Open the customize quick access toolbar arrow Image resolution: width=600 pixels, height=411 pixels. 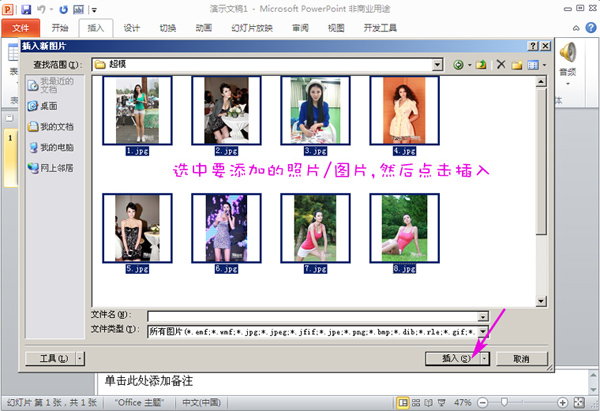click(x=94, y=10)
